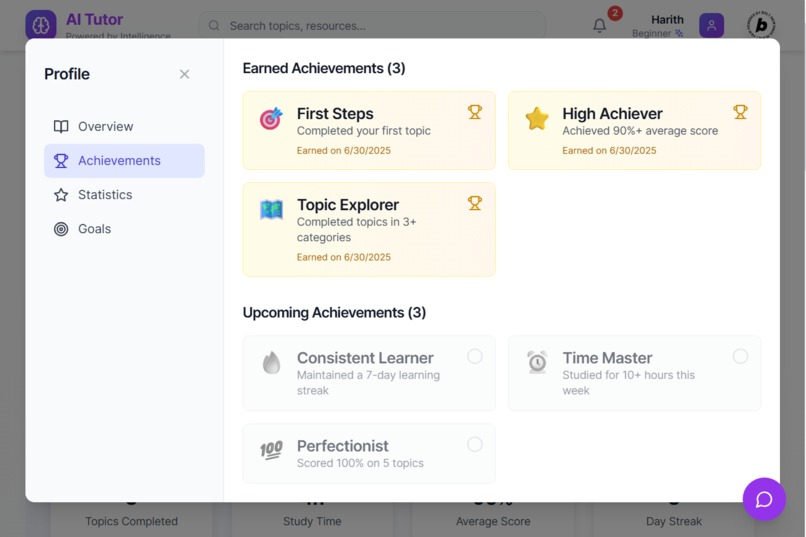Click 'Completed your first topic' description
Image resolution: width=806 pixels, height=537 pixels.
363,131
